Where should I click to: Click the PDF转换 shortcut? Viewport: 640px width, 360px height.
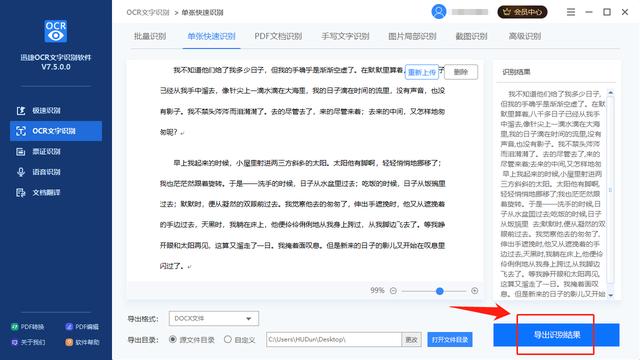click(x=28, y=327)
